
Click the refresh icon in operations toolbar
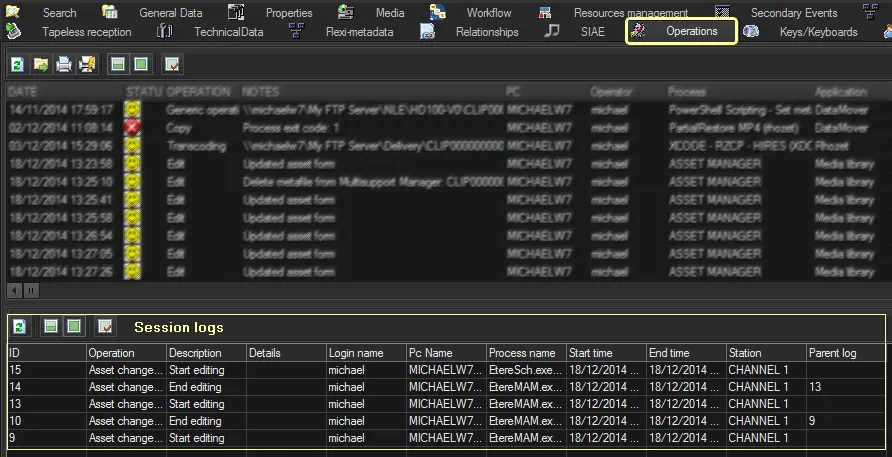(17, 65)
